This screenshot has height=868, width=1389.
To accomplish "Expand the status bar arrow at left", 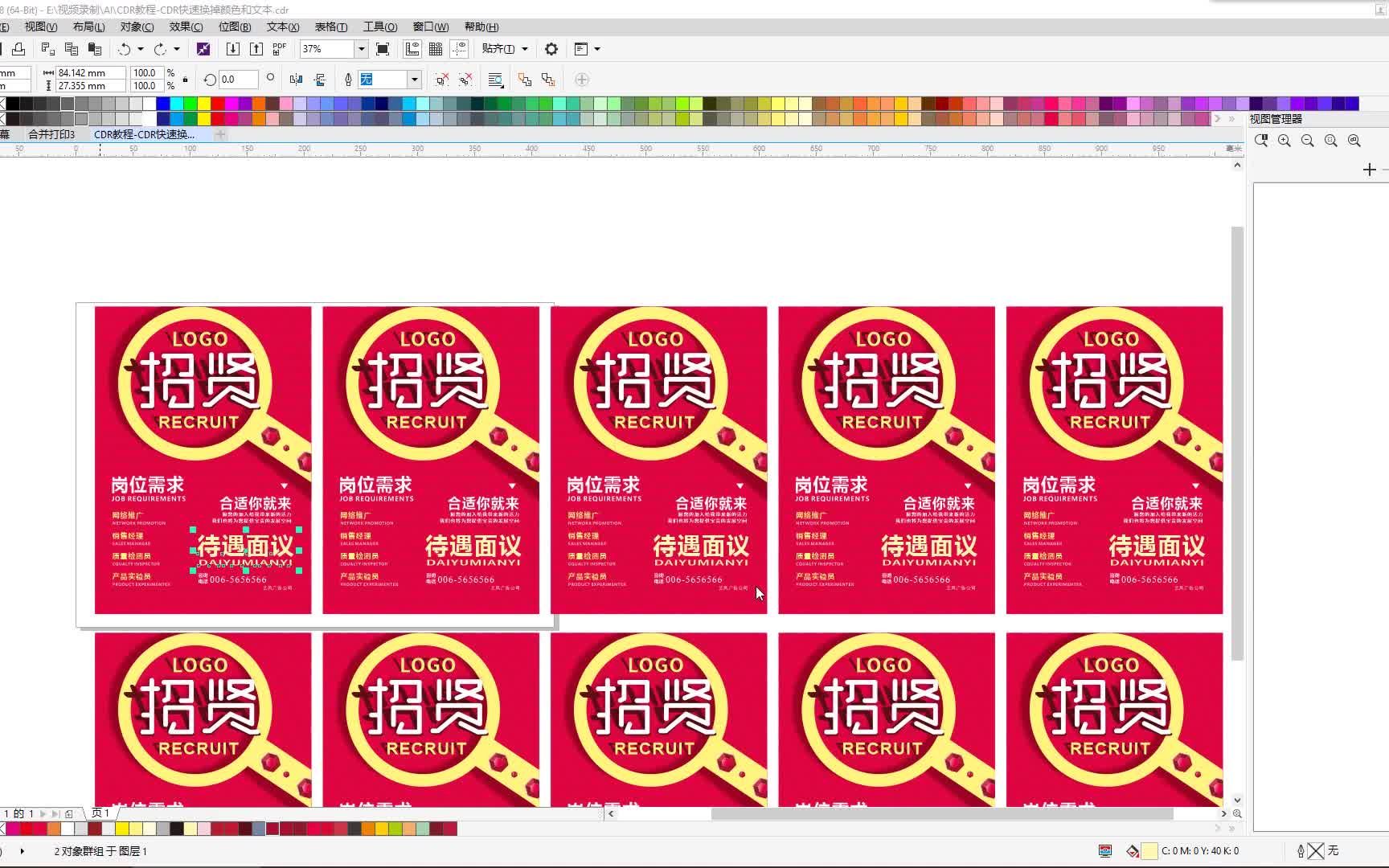I will click(22, 850).
